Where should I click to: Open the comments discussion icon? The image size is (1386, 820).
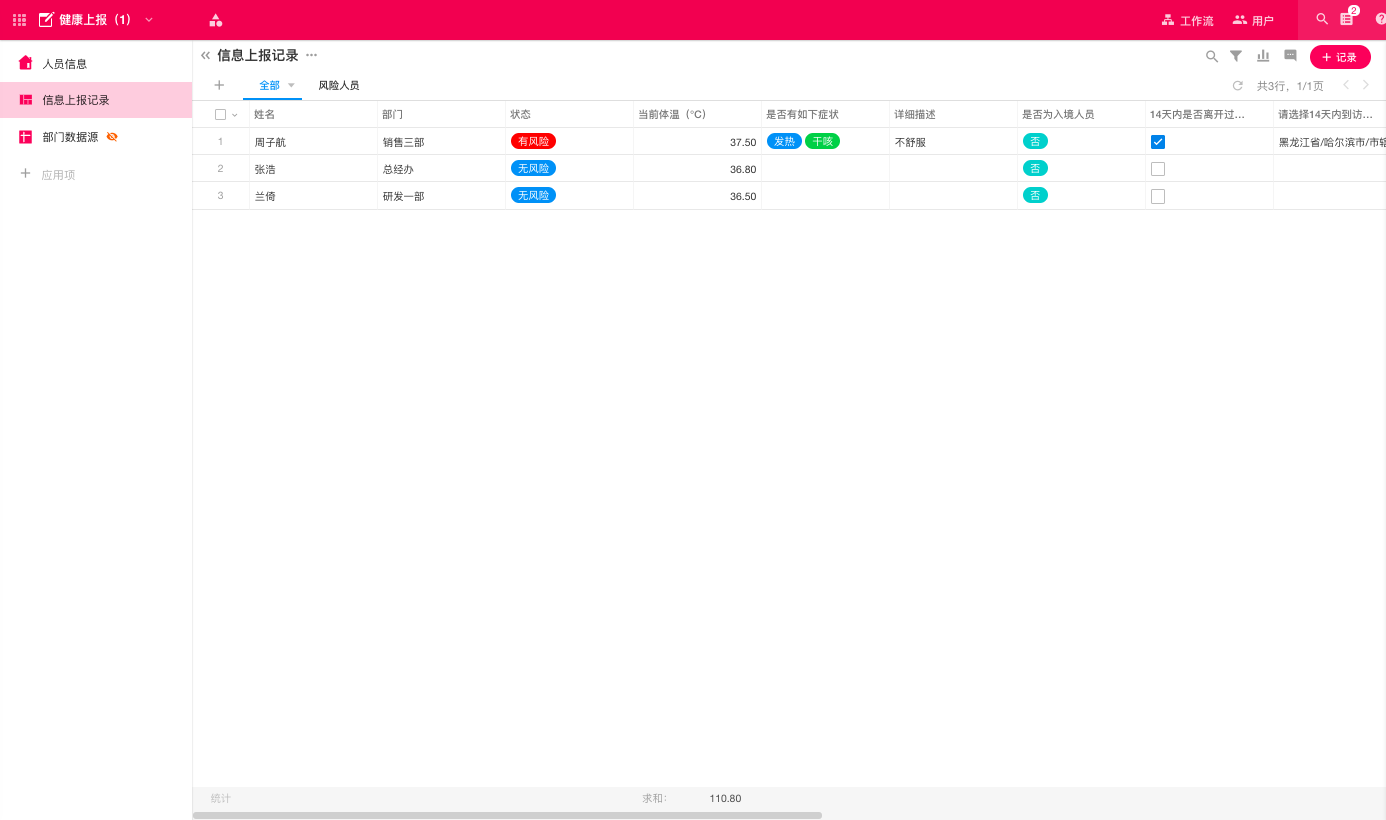[1290, 57]
